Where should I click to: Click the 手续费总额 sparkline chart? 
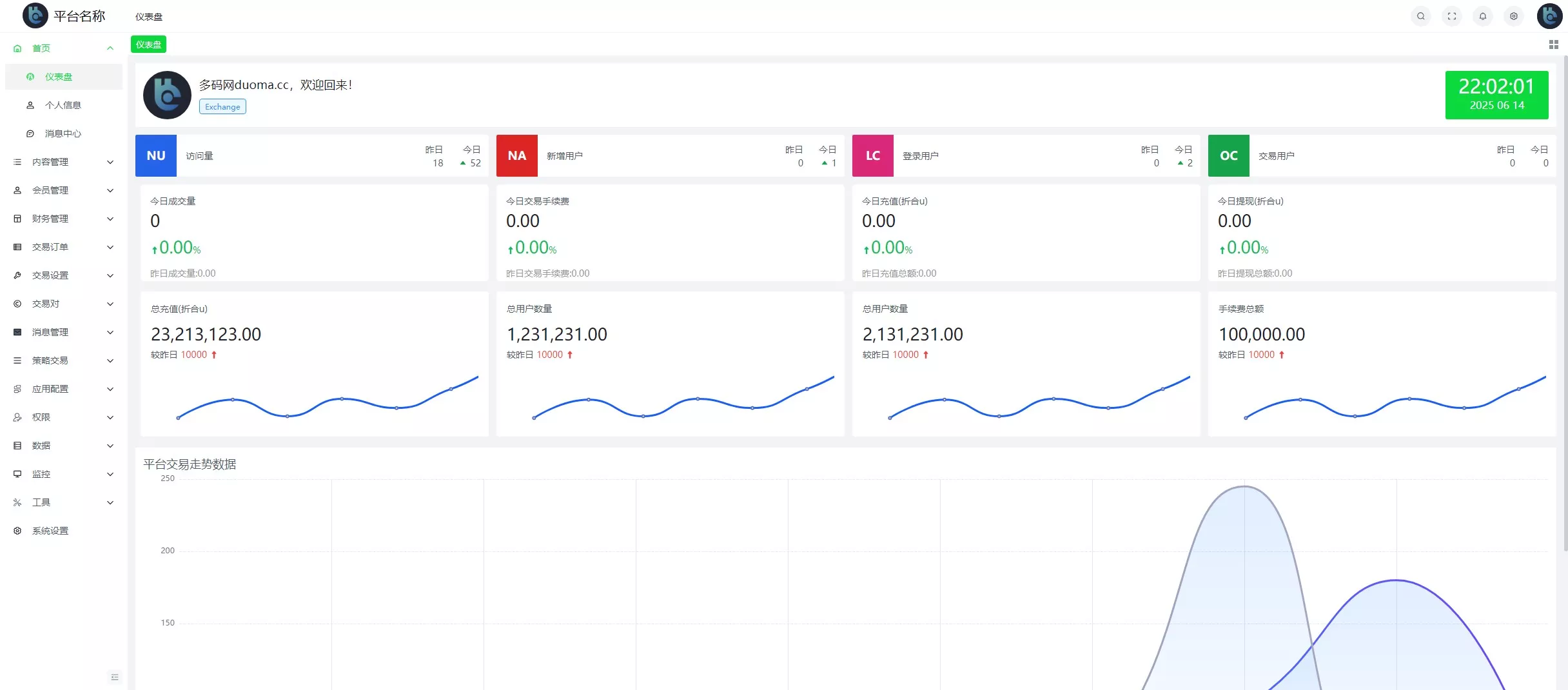pyautogui.click(x=1396, y=397)
